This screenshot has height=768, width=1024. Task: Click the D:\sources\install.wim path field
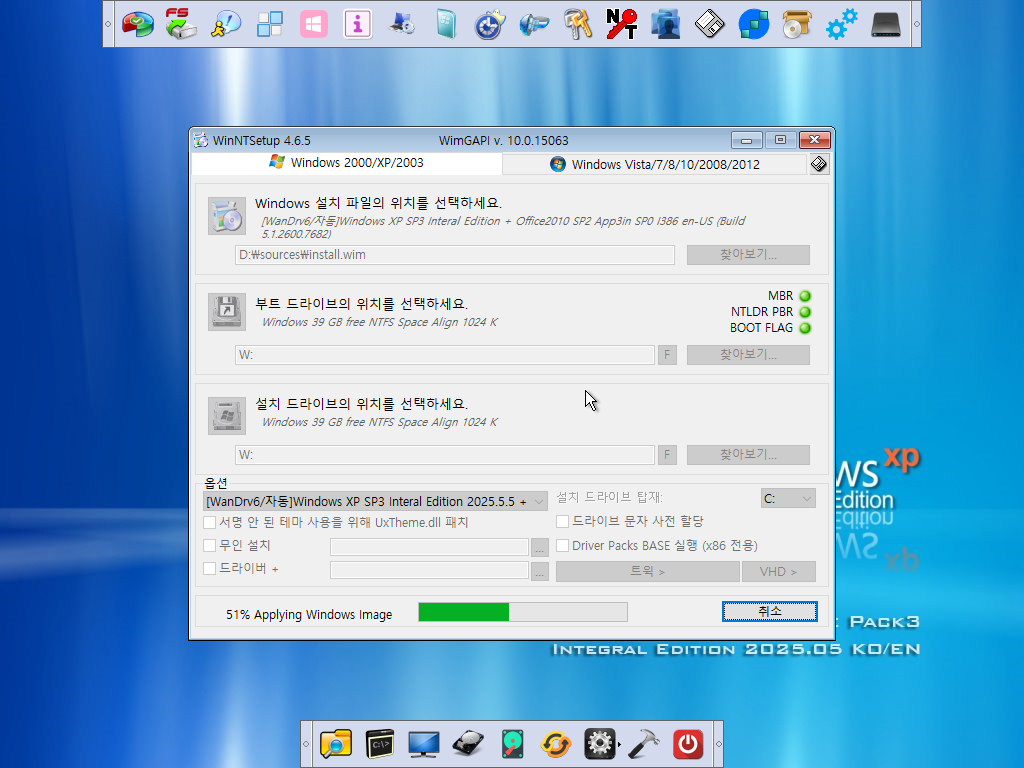455,255
